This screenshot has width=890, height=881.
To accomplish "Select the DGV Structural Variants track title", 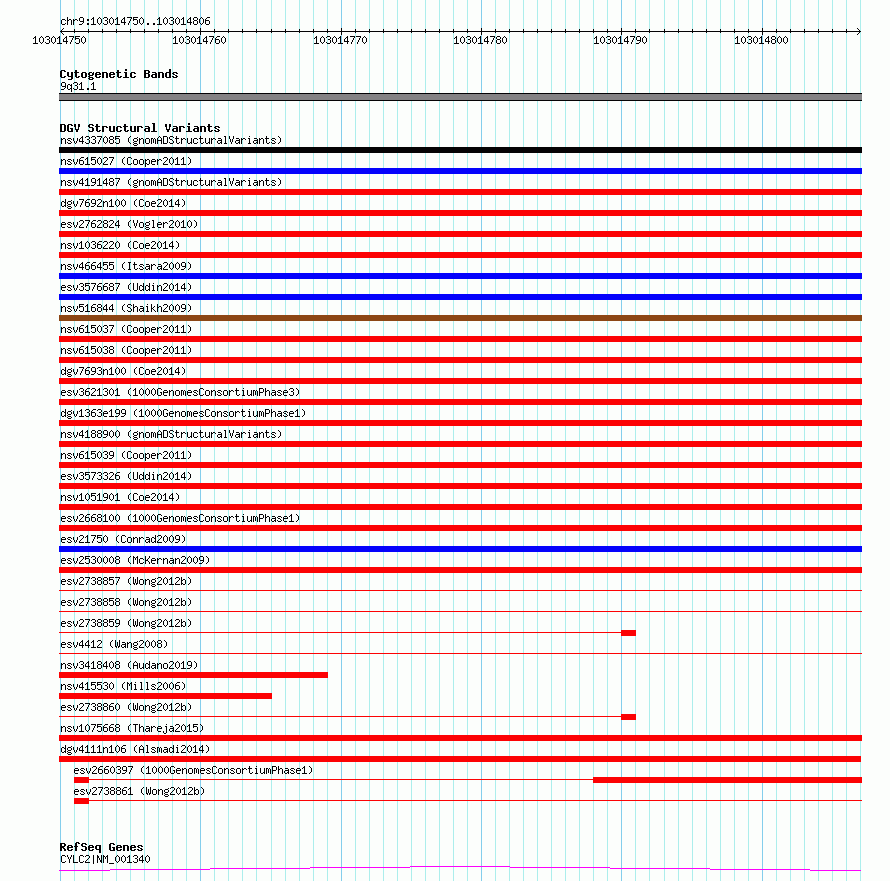I will (140, 128).
